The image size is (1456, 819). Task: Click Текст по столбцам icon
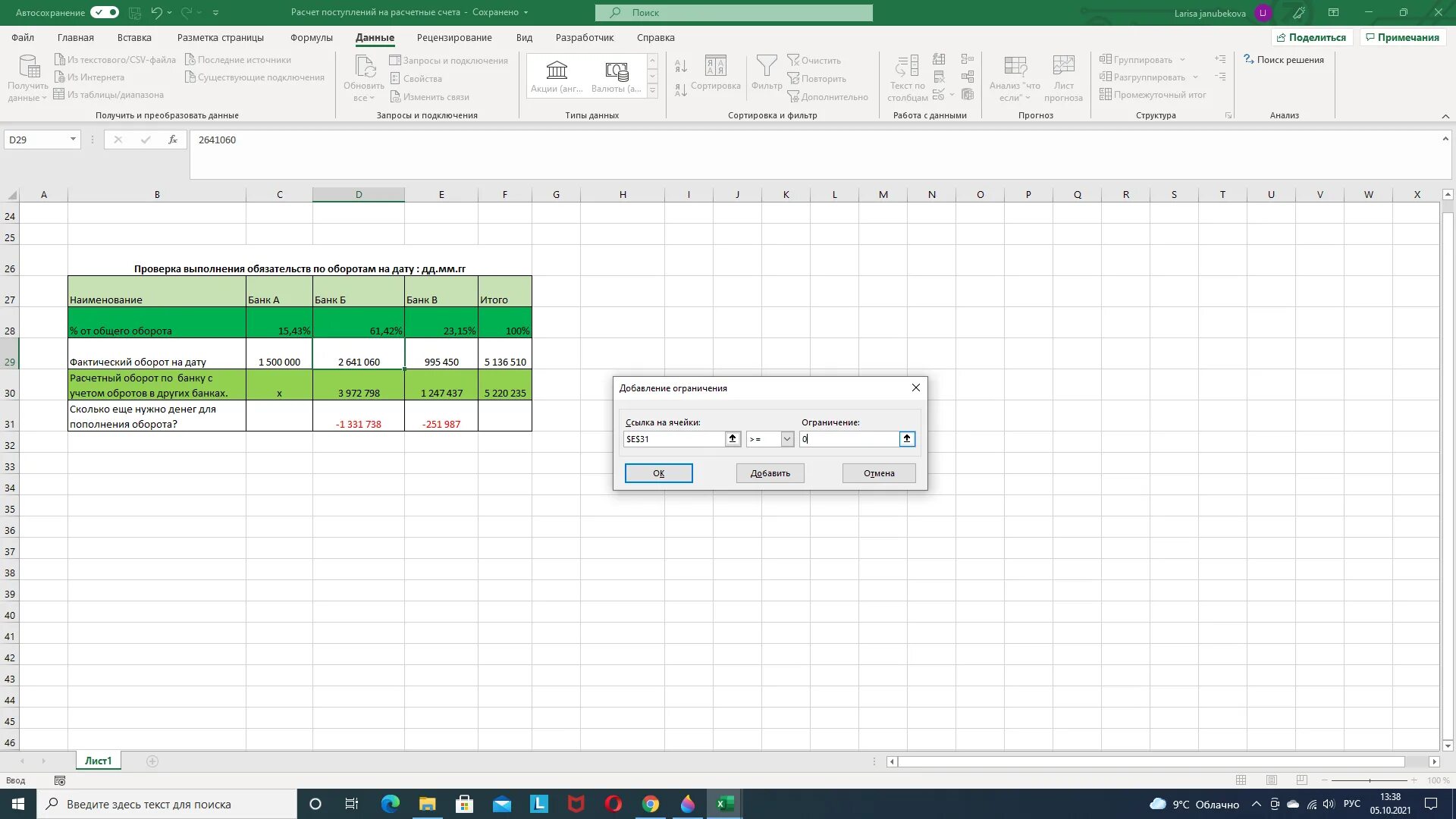pyautogui.click(x=907, y=67)
